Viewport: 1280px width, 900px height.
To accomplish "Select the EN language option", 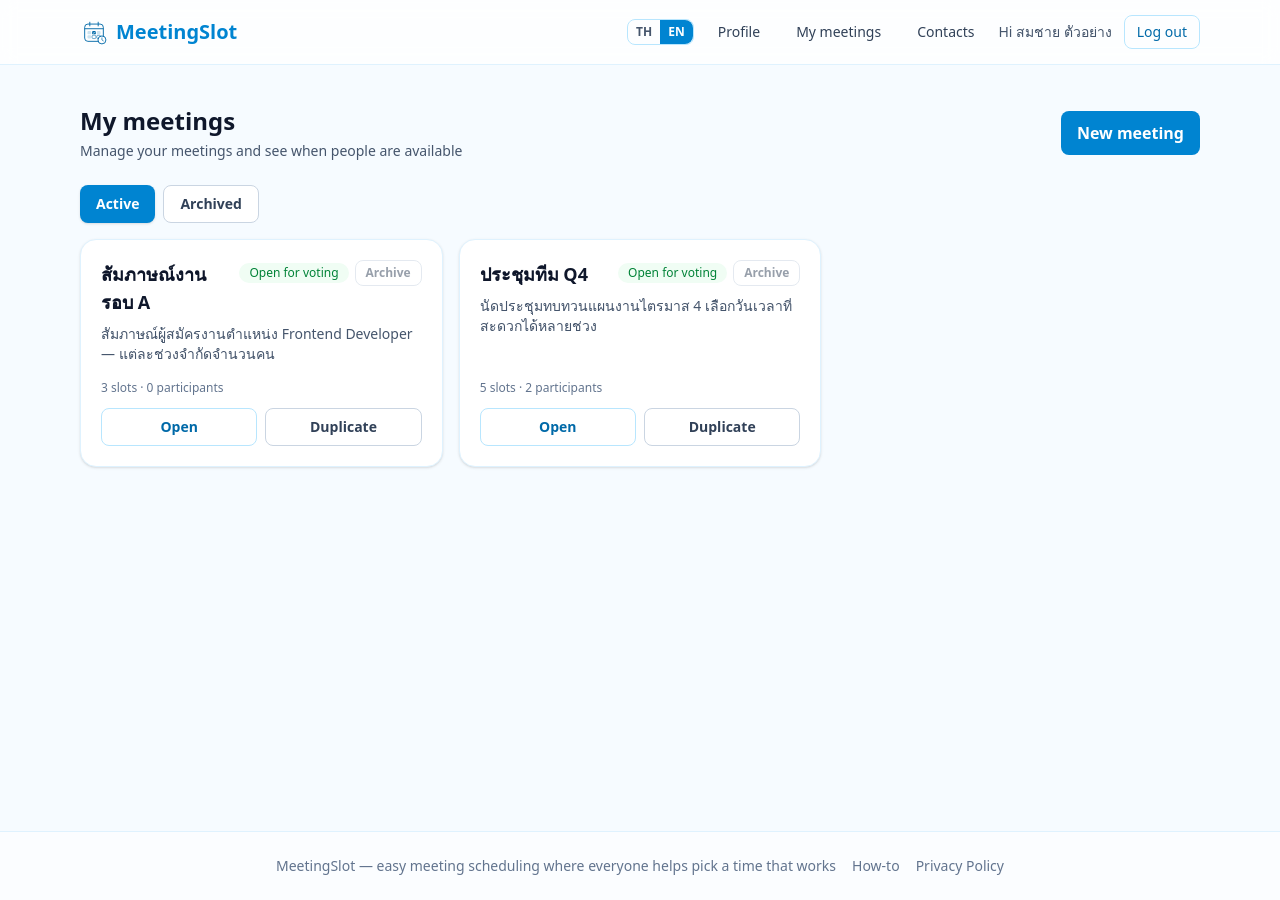I will (x=676, y=32).
